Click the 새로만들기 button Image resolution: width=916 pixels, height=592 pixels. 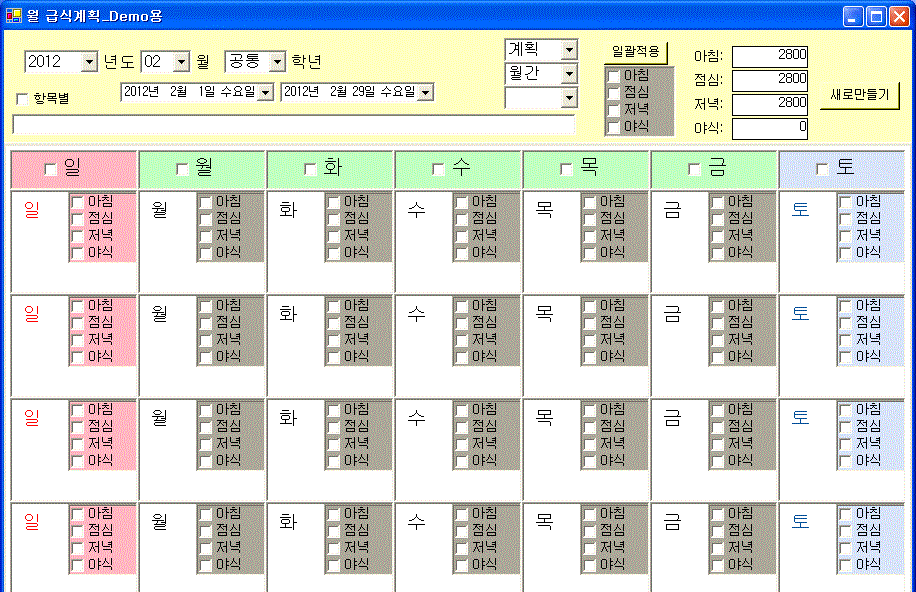859,95
